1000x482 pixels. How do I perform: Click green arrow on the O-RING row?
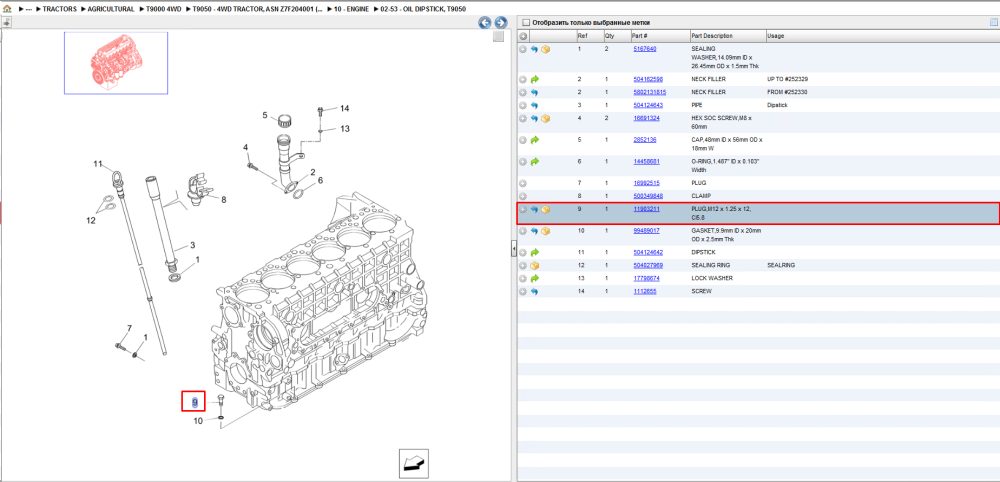point(534,162)
